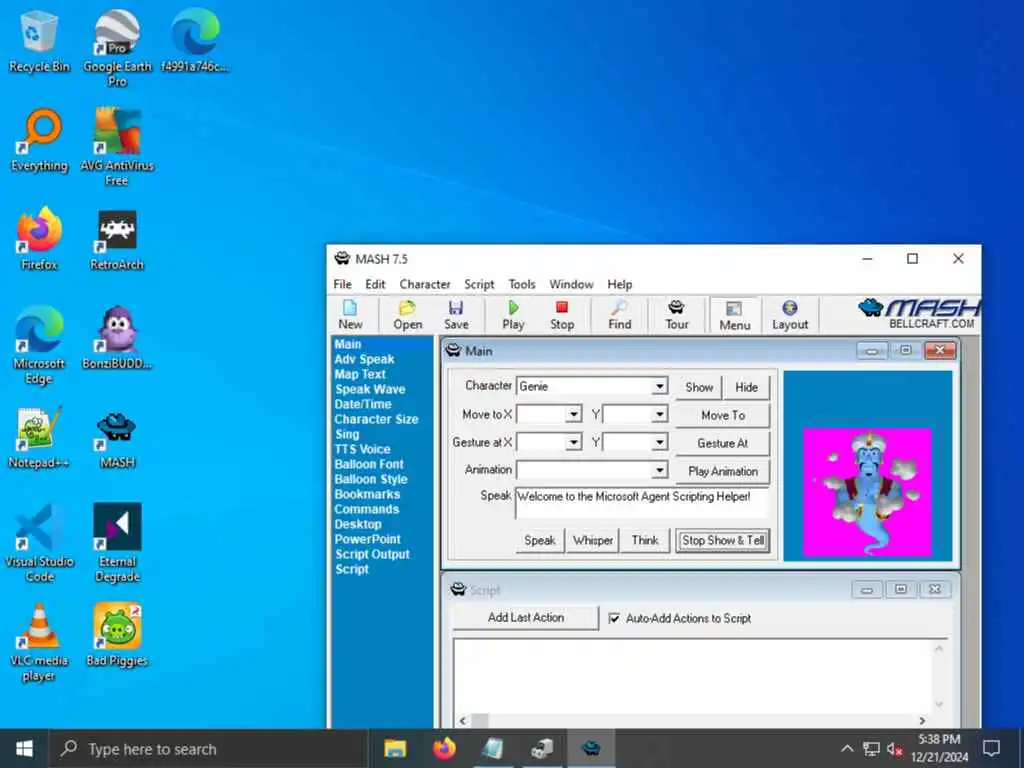Viewport: 1024px width, 768px height.
Task: Select the BonziBUDDY desktop icon
Action: click(117, 338)
